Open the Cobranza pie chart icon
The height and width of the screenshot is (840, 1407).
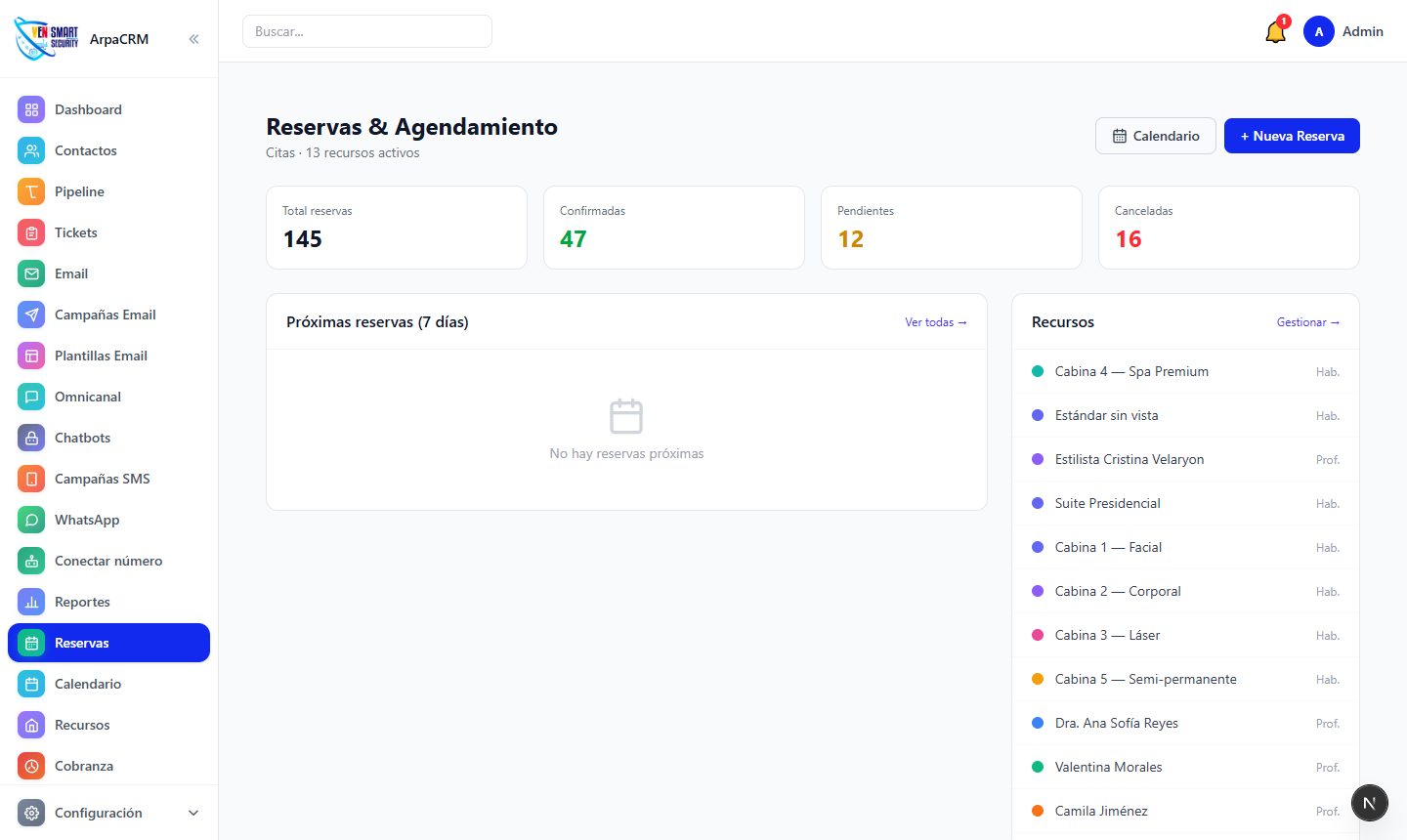(31, 766)
